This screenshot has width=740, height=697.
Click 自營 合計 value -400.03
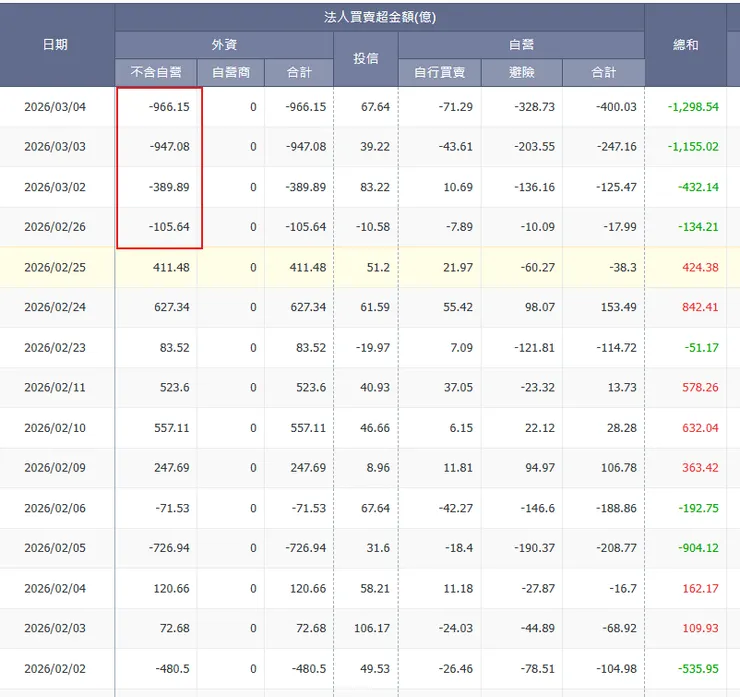pyautogui.click(x=616, y=107)
